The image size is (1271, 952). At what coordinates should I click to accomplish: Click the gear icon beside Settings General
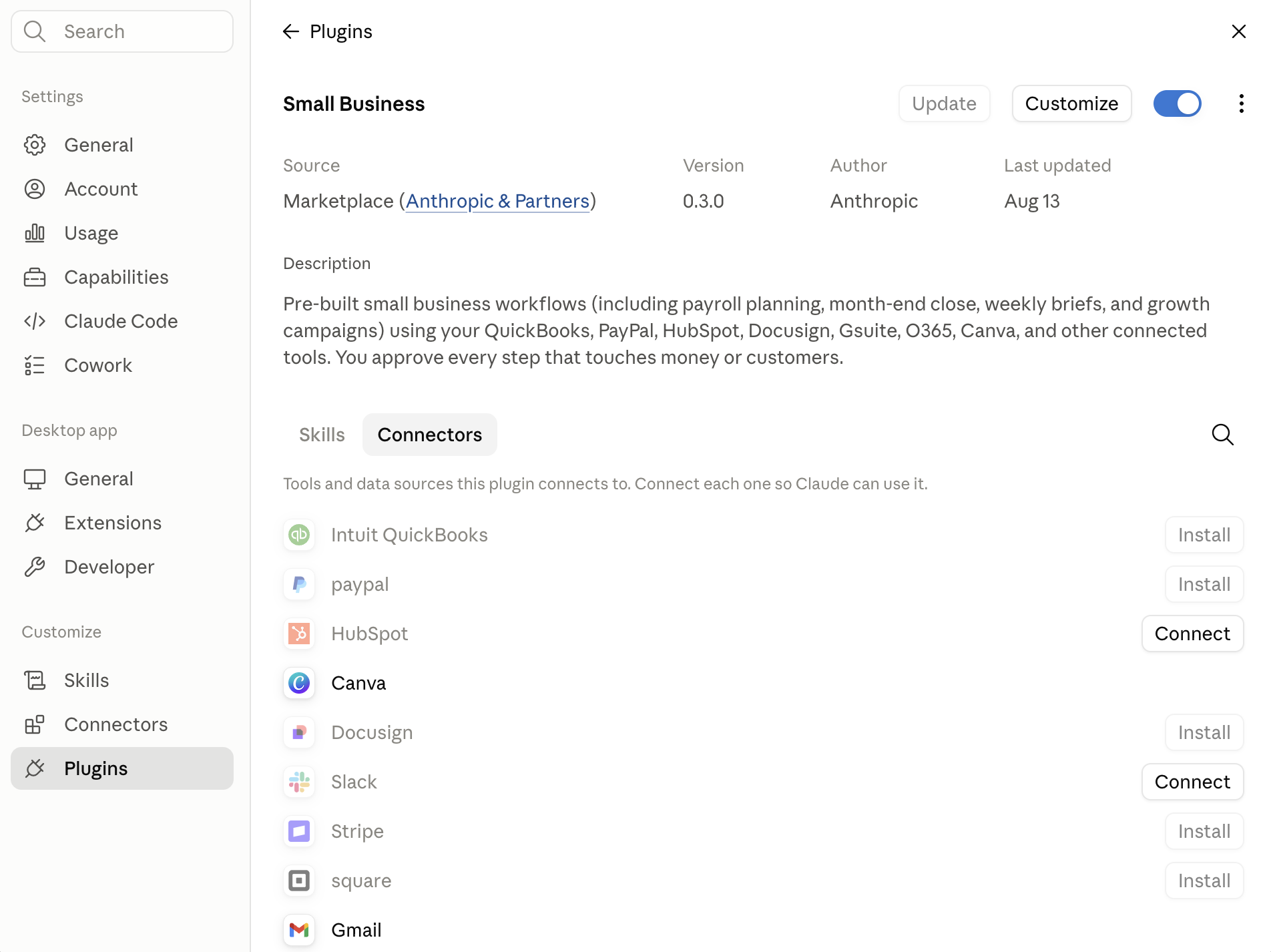tap(35, 145)
